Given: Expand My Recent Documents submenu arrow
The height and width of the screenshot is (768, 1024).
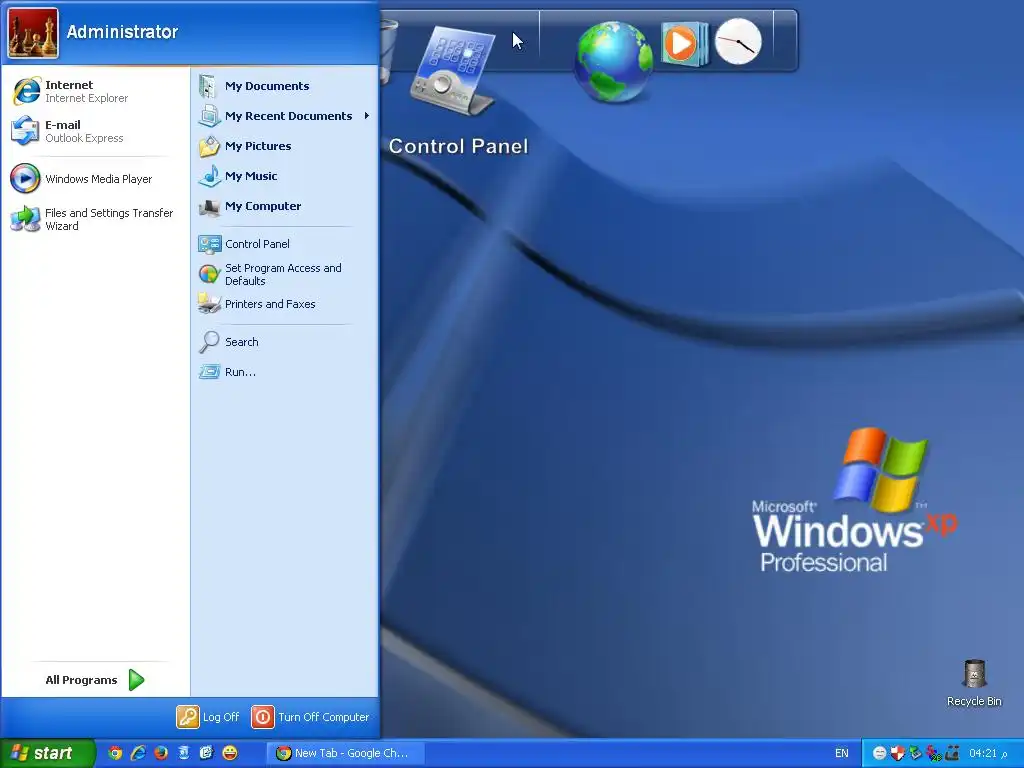Looking at the screenshot, I should 367,116.
